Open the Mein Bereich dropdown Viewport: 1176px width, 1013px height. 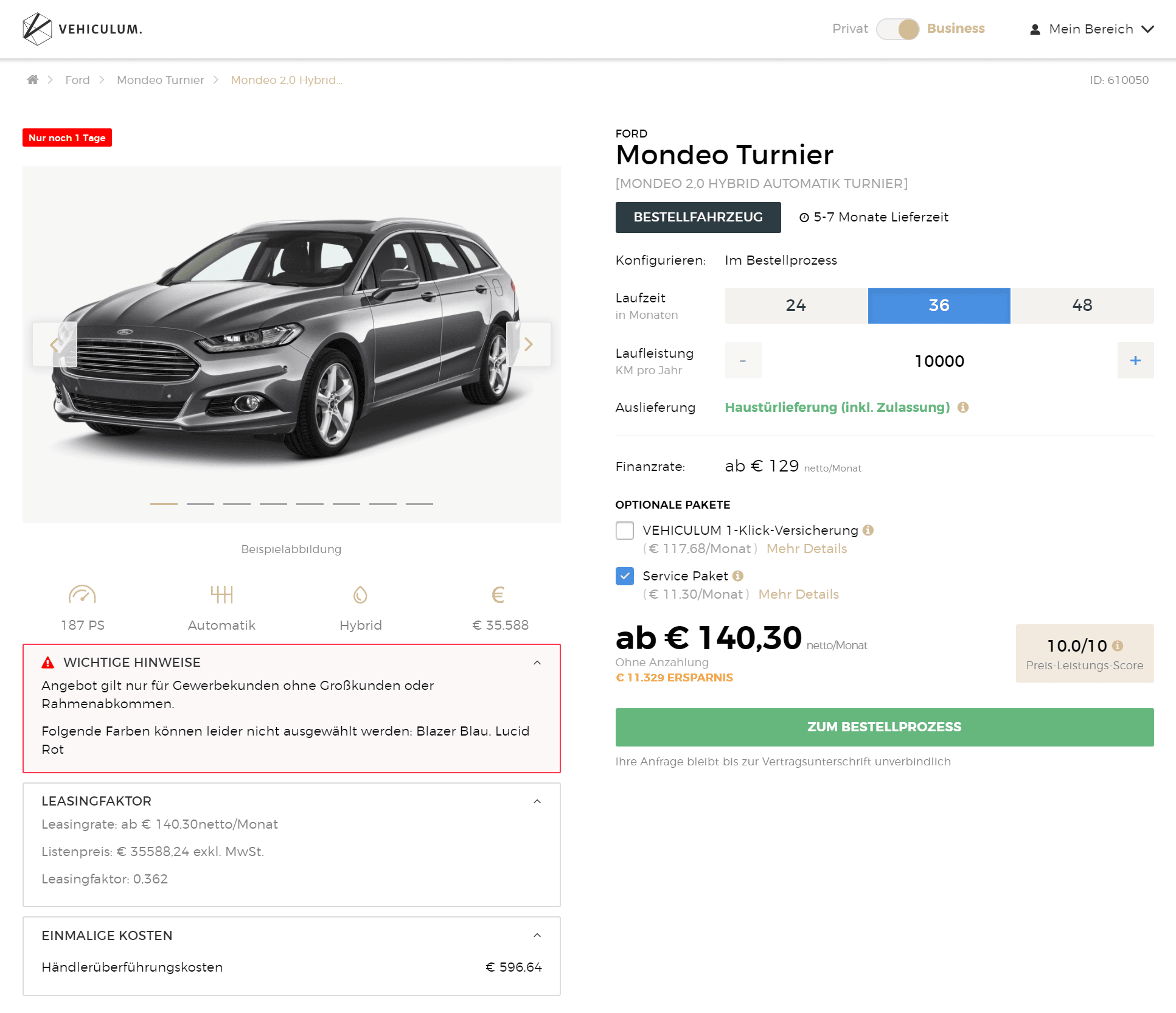(1091, 29)
